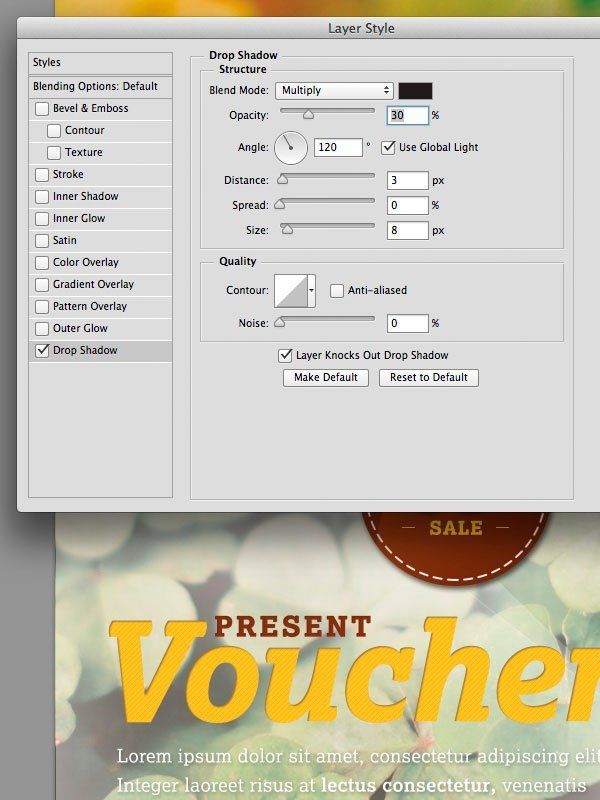Click the Size slider handle
The image size is (600, 800).
pyautogui.click(x=288, y=230)
